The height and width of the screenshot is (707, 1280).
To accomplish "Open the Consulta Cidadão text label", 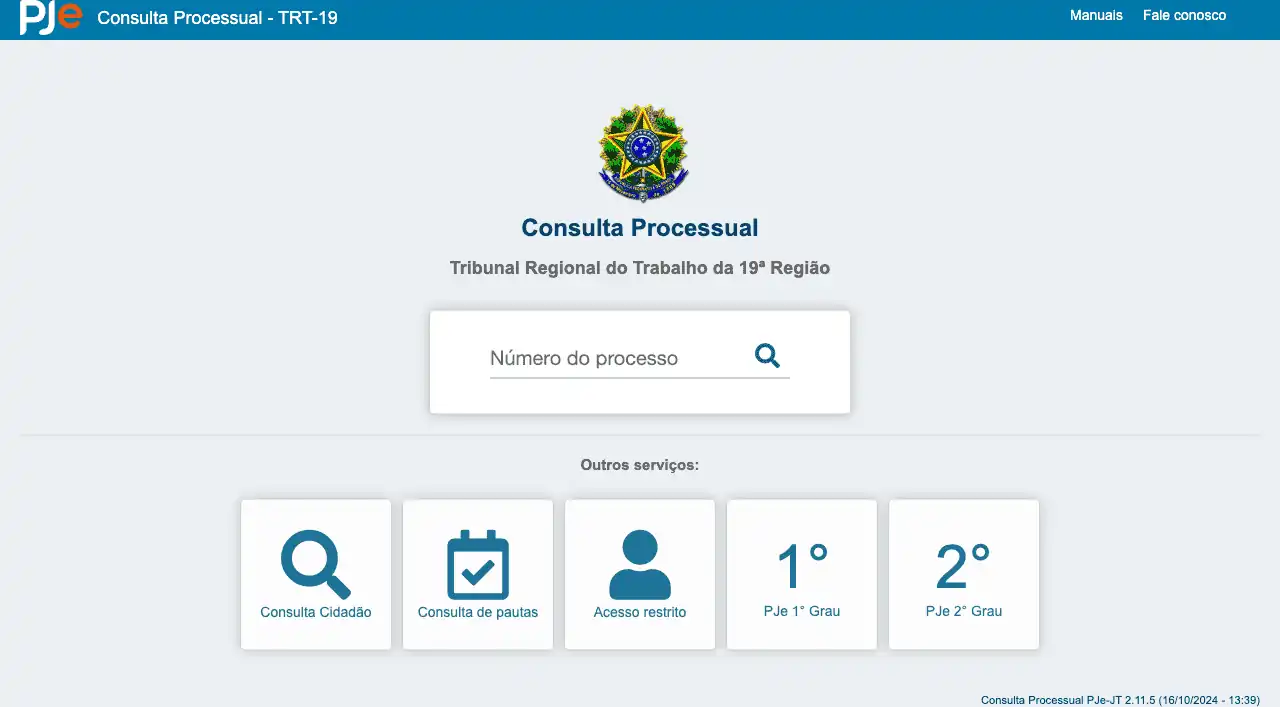I will 315,612.
